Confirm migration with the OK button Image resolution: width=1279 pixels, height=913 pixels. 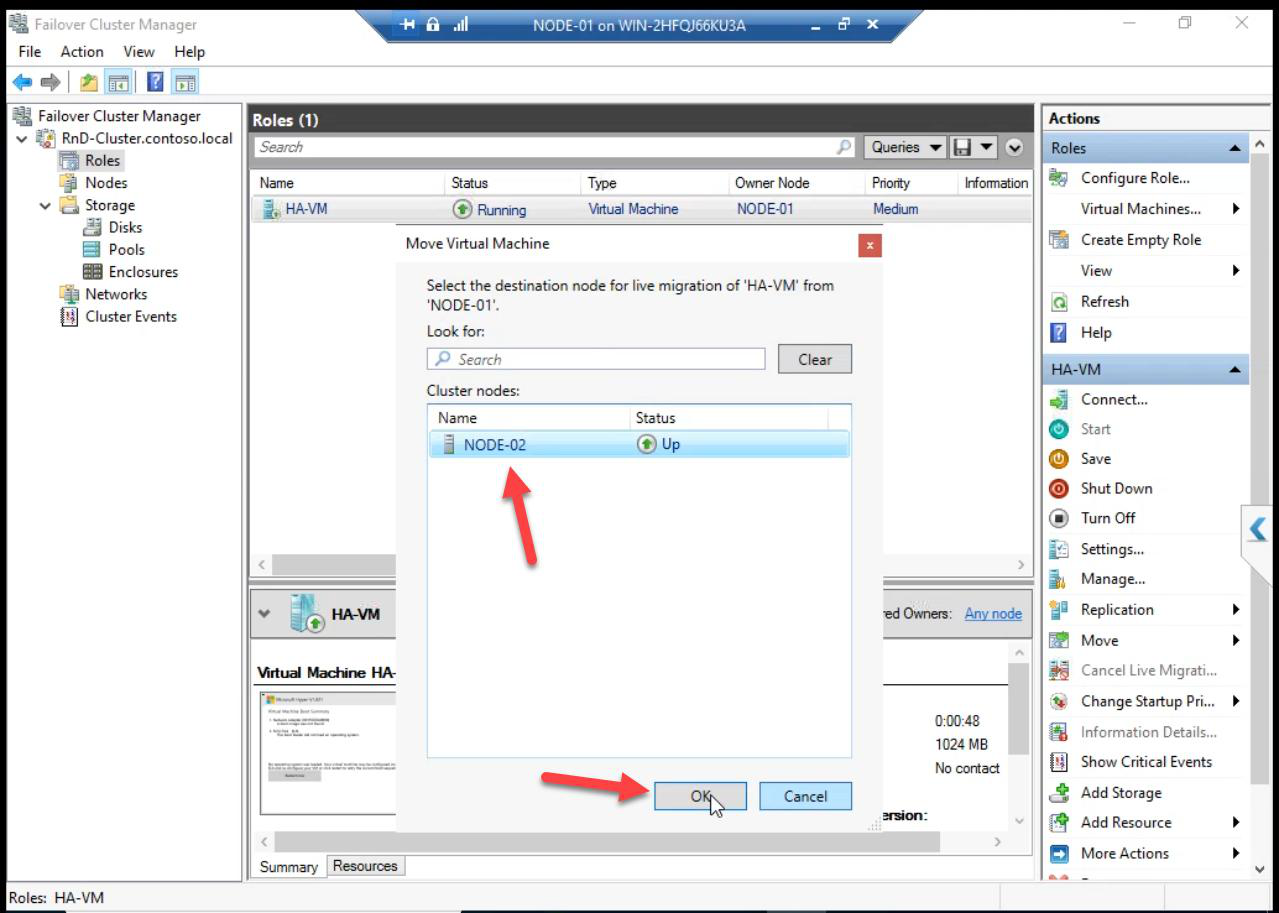pos(700,797)
